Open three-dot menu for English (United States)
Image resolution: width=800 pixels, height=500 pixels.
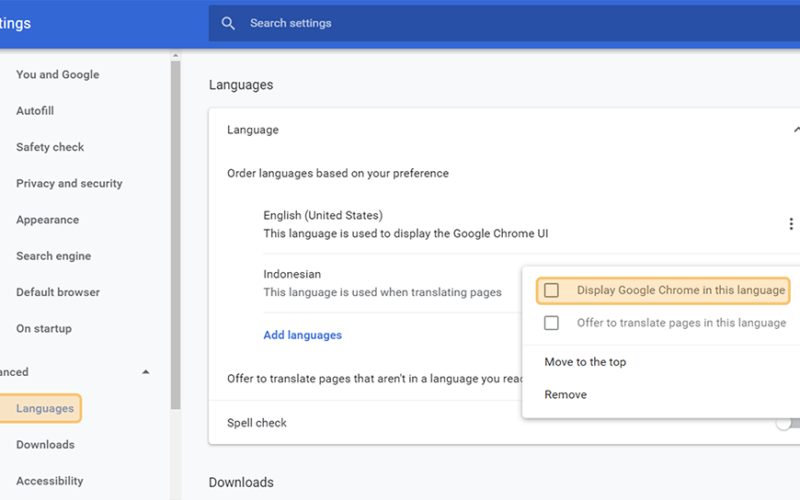791,223
